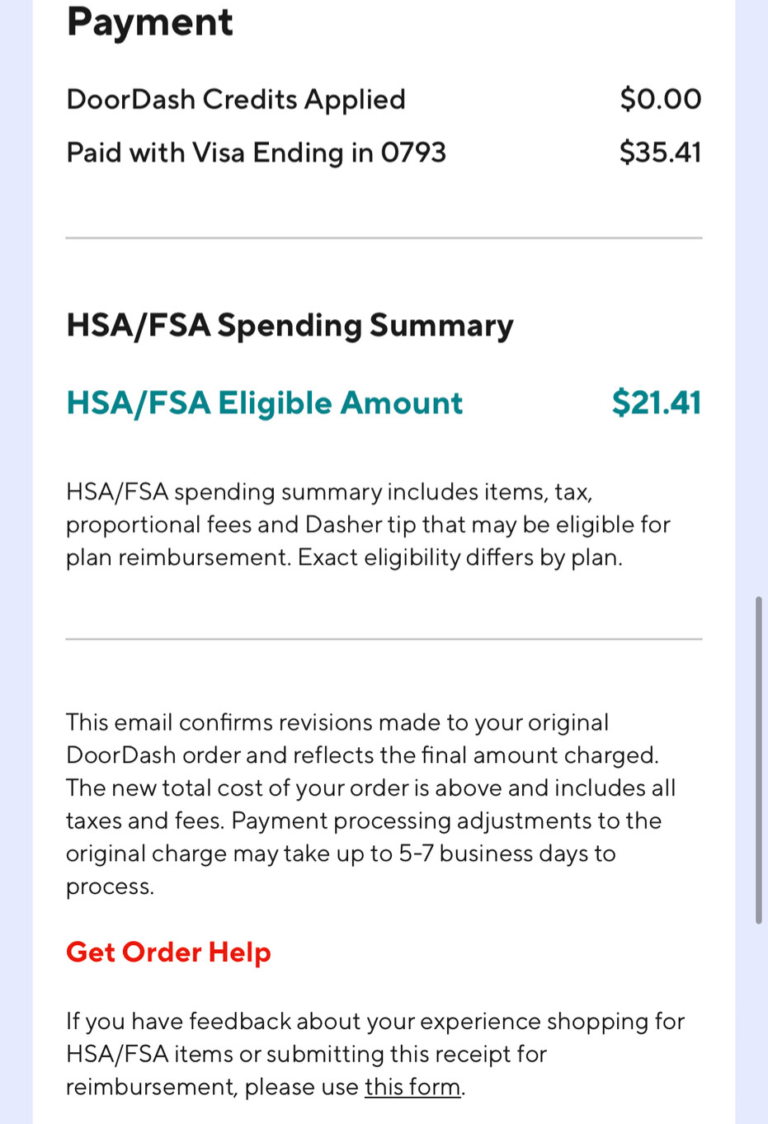Viewport: 768px width, 1124px height.
Task: Click the HSA/FSA feedback paragraph text
Action: [x=375, y=1054]
